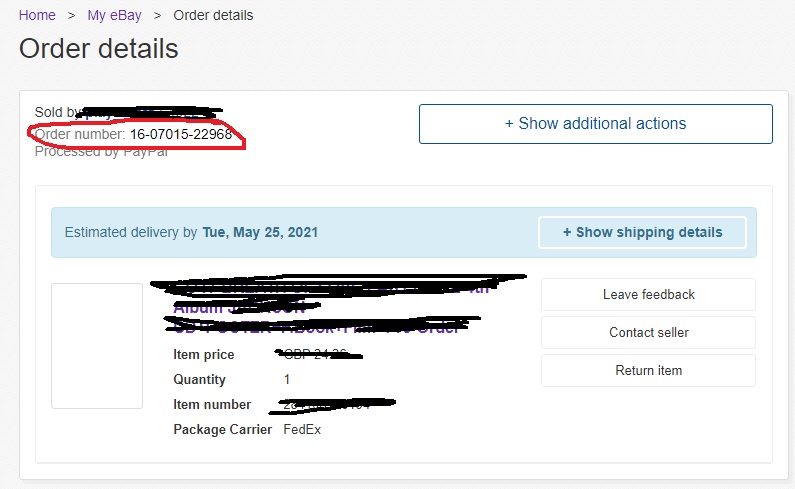Select the order number 16-07015-22968
Screen dimensions: 795x489
(181, 134)
